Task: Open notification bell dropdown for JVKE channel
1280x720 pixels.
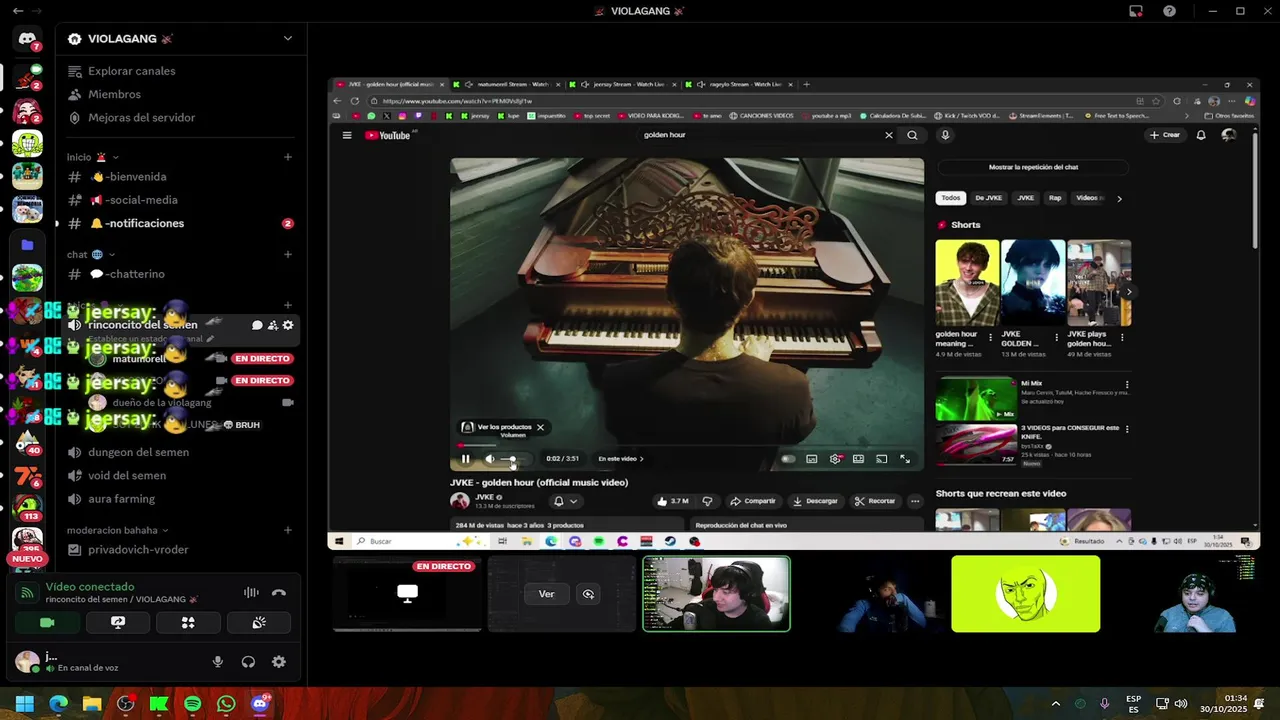Action: [x=565, y=501]
